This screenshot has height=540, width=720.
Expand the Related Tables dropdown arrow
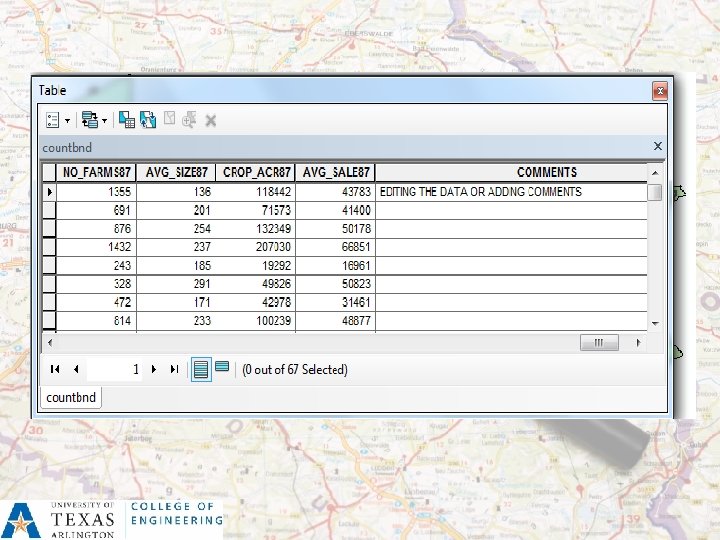104,121
